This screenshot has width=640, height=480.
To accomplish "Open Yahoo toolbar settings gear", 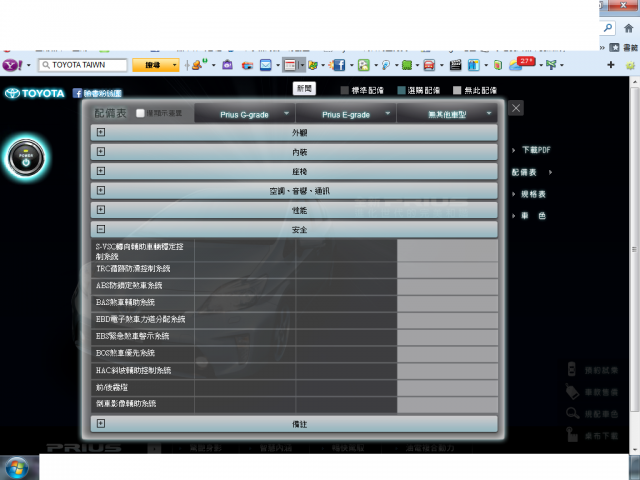I will (x=631, y=65).
